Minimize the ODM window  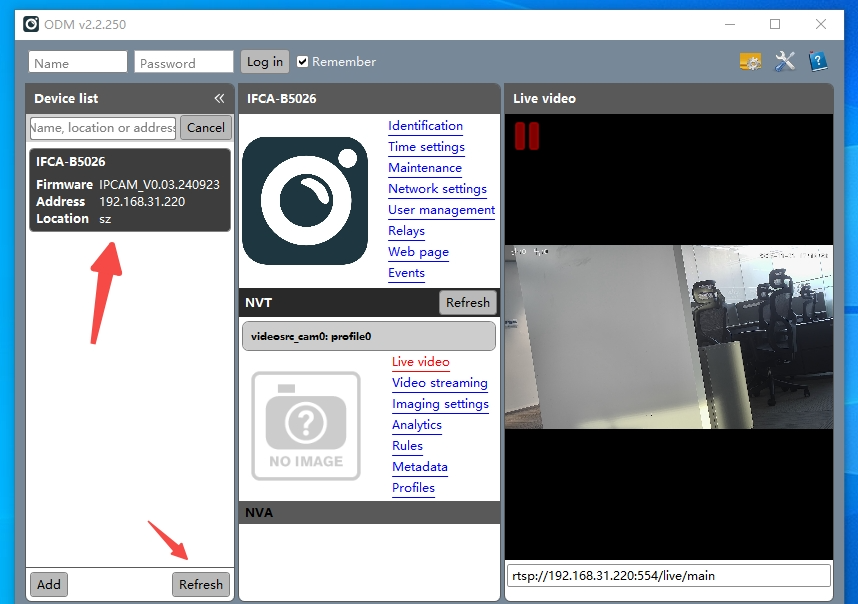point(729,24)
